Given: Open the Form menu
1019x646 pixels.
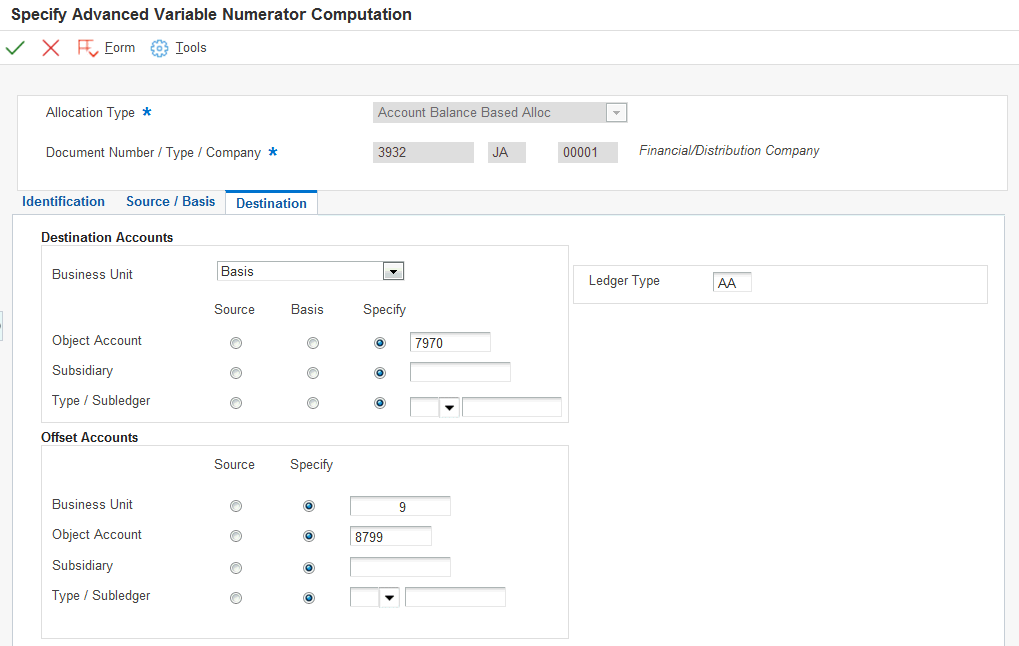Looking at the screenshot, I should [x=119, y=48].
